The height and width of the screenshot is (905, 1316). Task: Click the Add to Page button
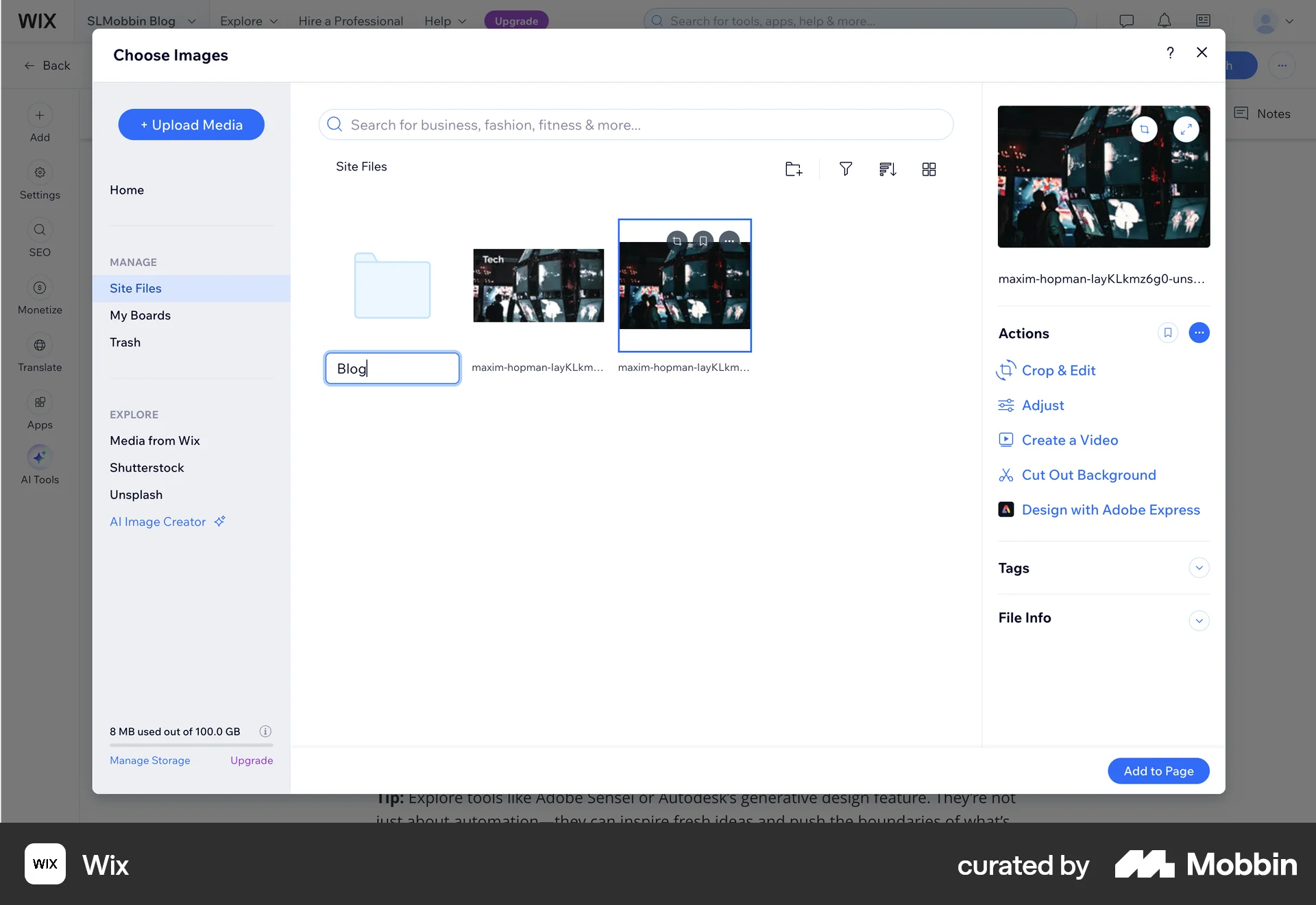(x=1158, y=771)
